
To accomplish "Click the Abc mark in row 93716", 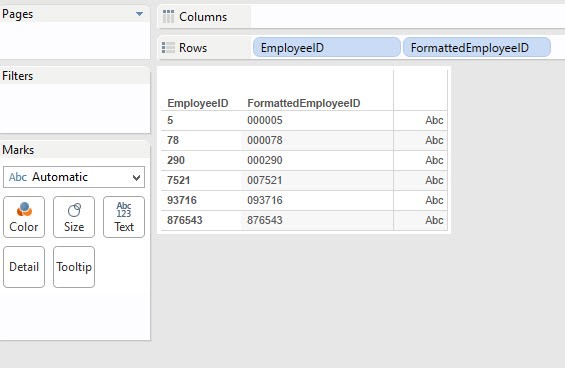I will [434, 200].
